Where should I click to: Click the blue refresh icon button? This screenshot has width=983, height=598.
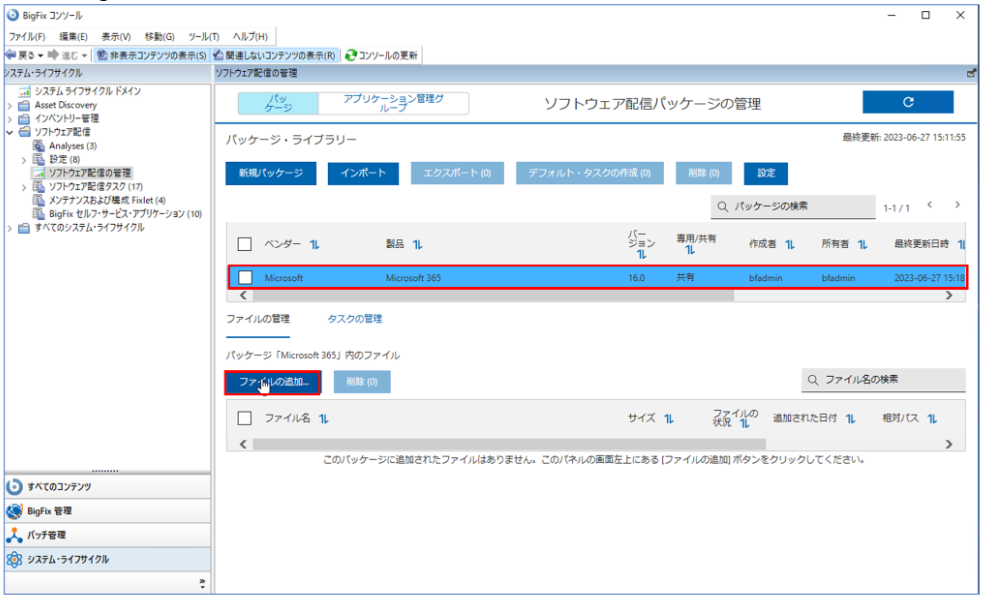point(908,102)
